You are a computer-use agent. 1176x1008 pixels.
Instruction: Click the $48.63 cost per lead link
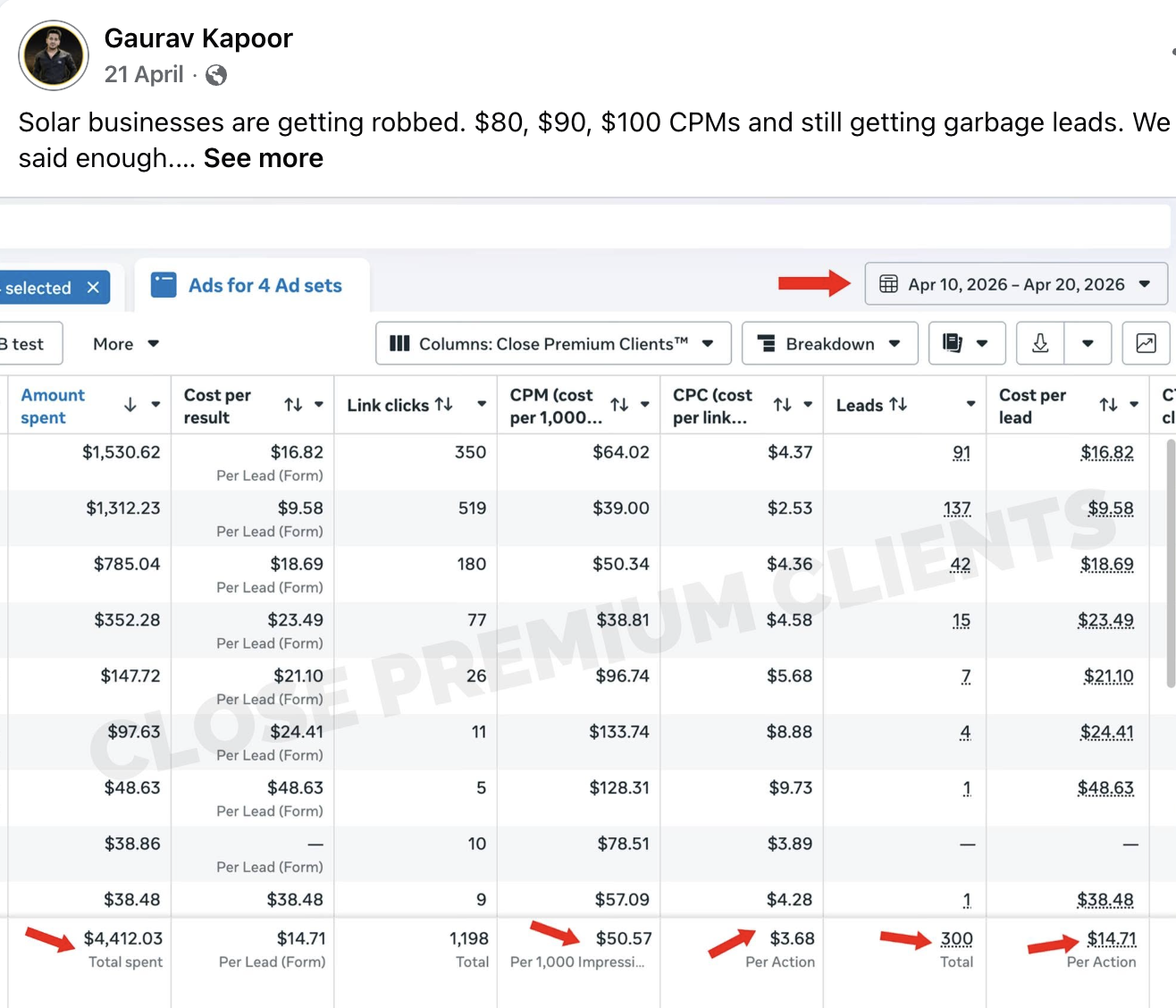tap(1106, 788)
